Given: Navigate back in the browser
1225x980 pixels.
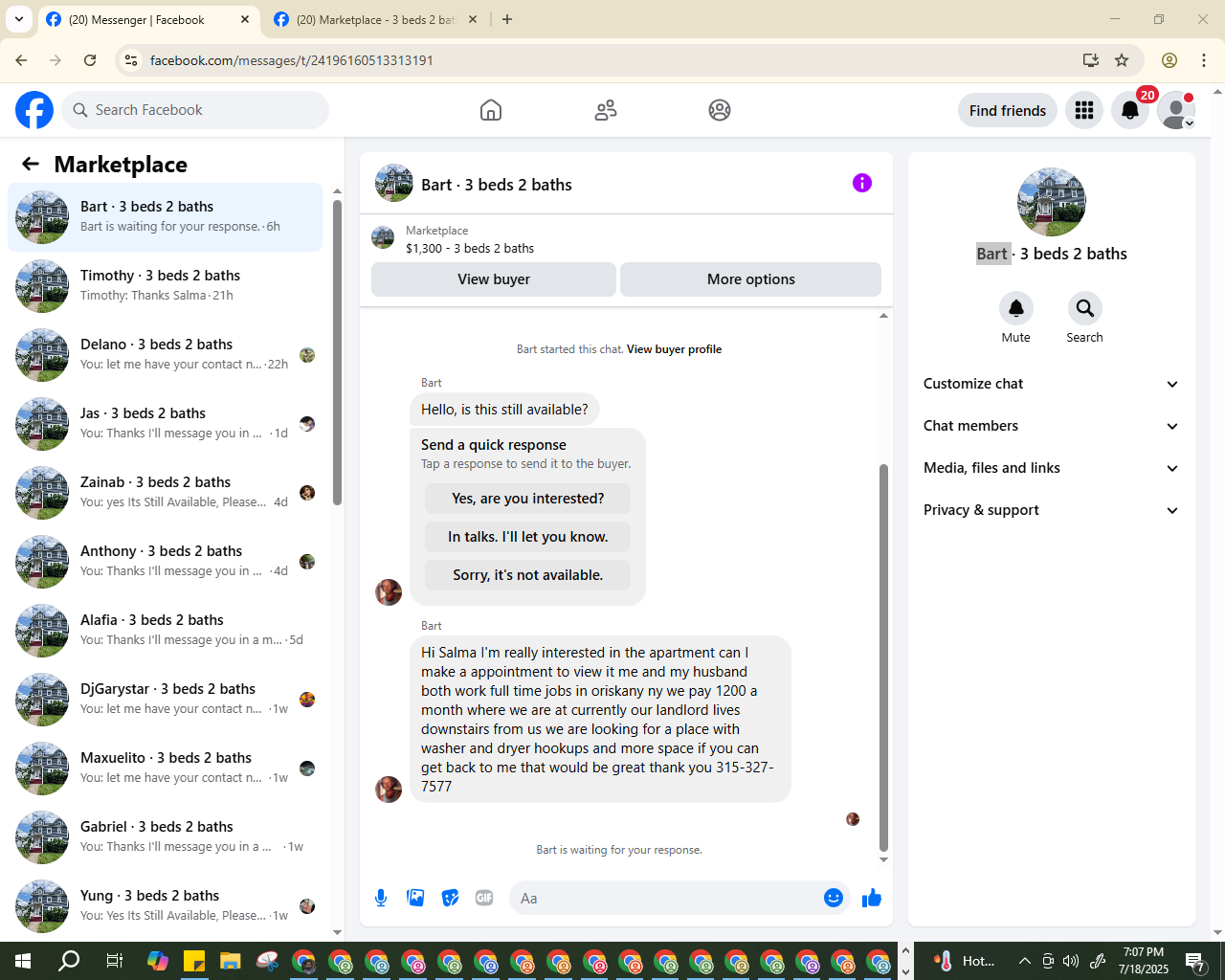Looking at the screenshot, I should point(21,60).
